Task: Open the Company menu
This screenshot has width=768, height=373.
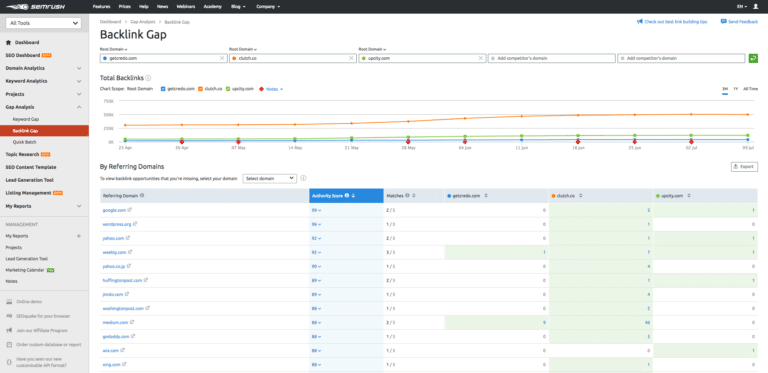Action: tap(268, 7)
